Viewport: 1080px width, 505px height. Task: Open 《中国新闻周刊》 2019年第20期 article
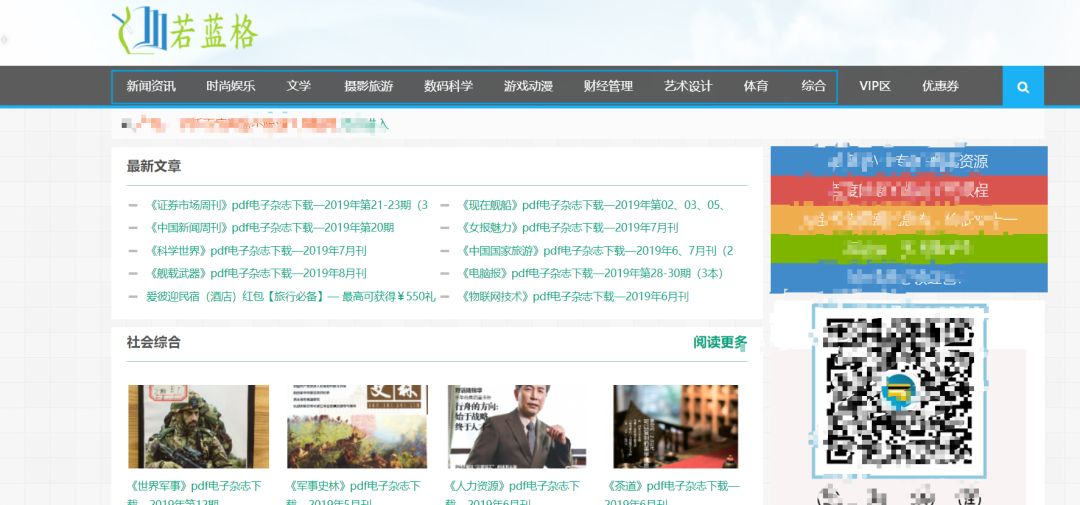coord(270,227)
